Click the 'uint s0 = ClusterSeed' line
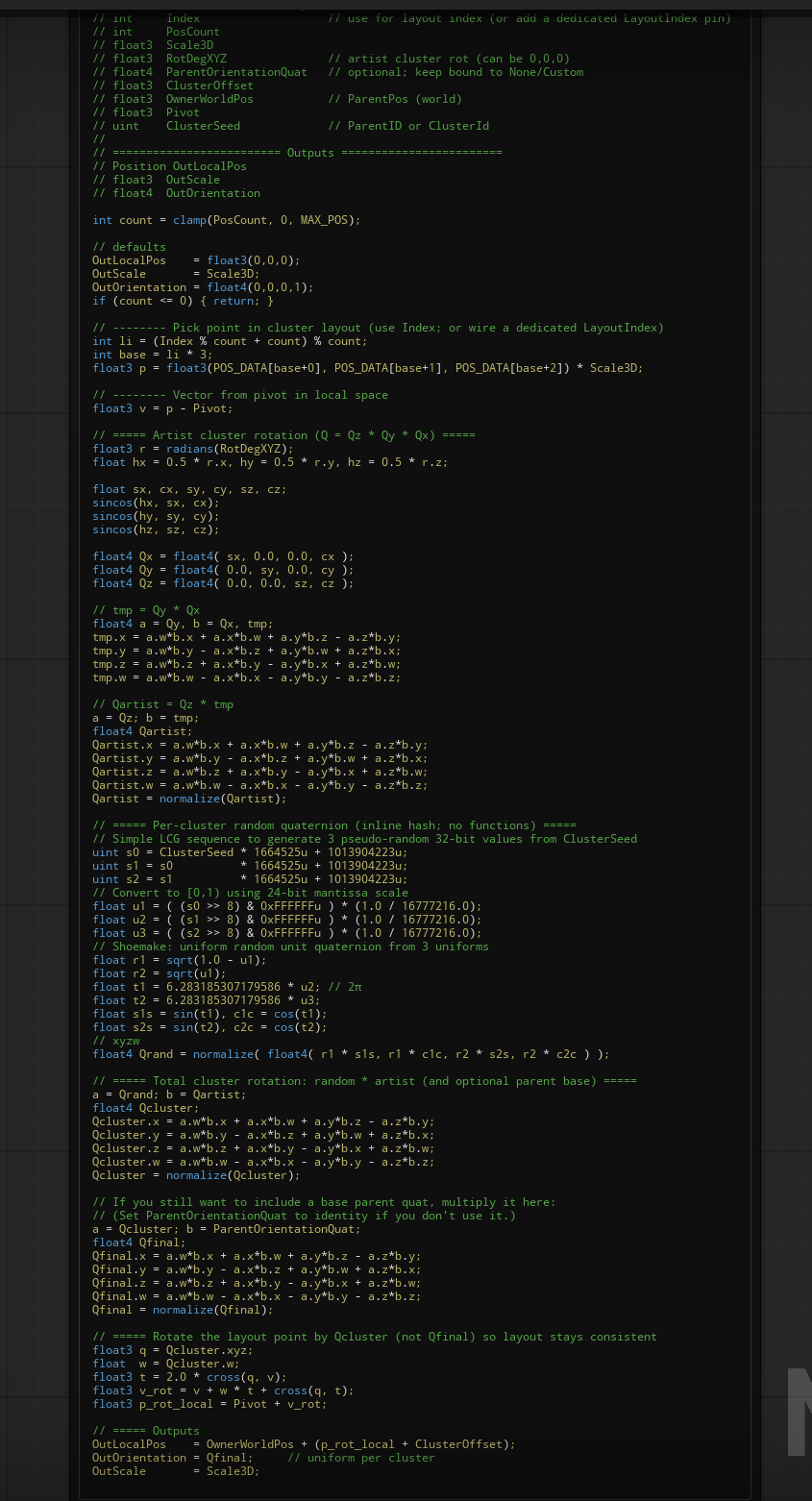This screenshot has height=1501, width=812. pos(250,852)
